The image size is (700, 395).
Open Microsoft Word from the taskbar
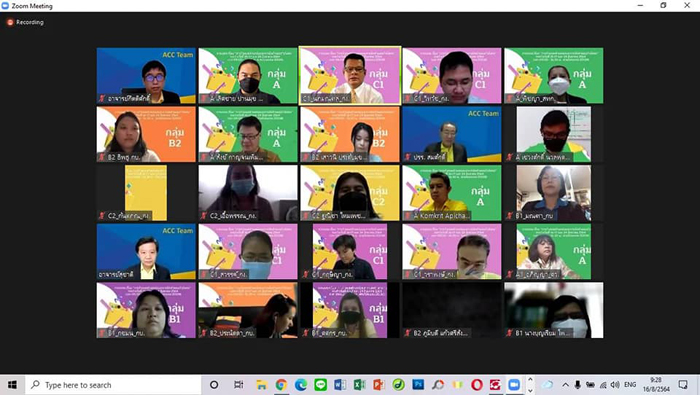(340, 385)
